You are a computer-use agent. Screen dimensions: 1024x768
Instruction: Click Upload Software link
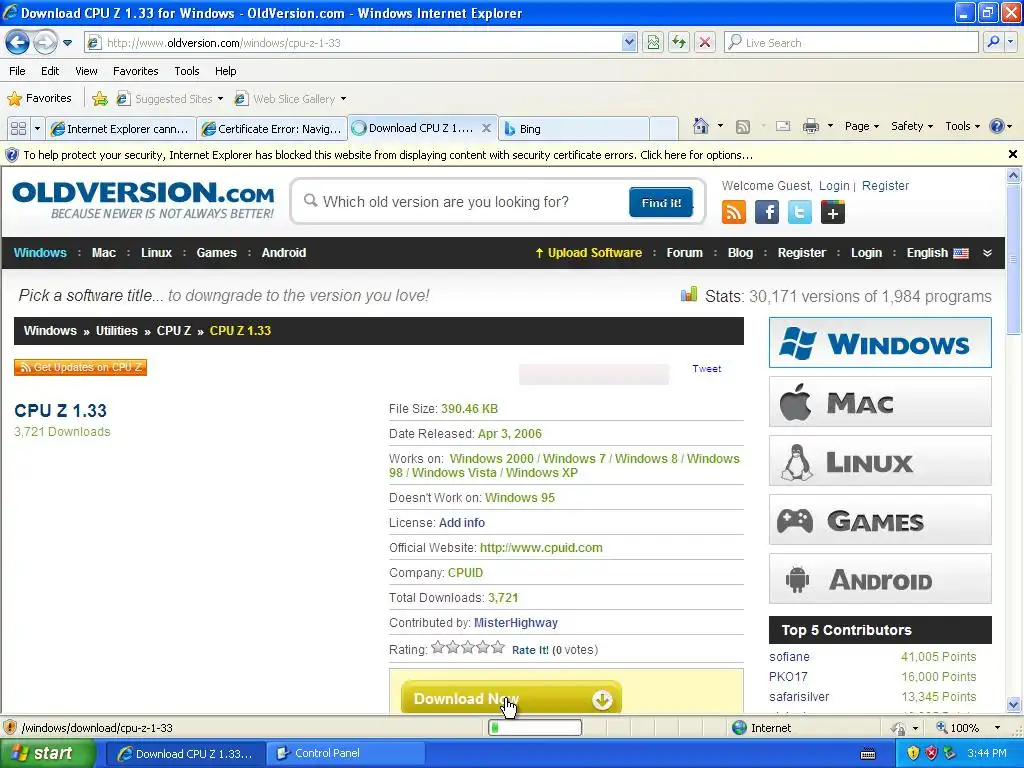point(588,253)
